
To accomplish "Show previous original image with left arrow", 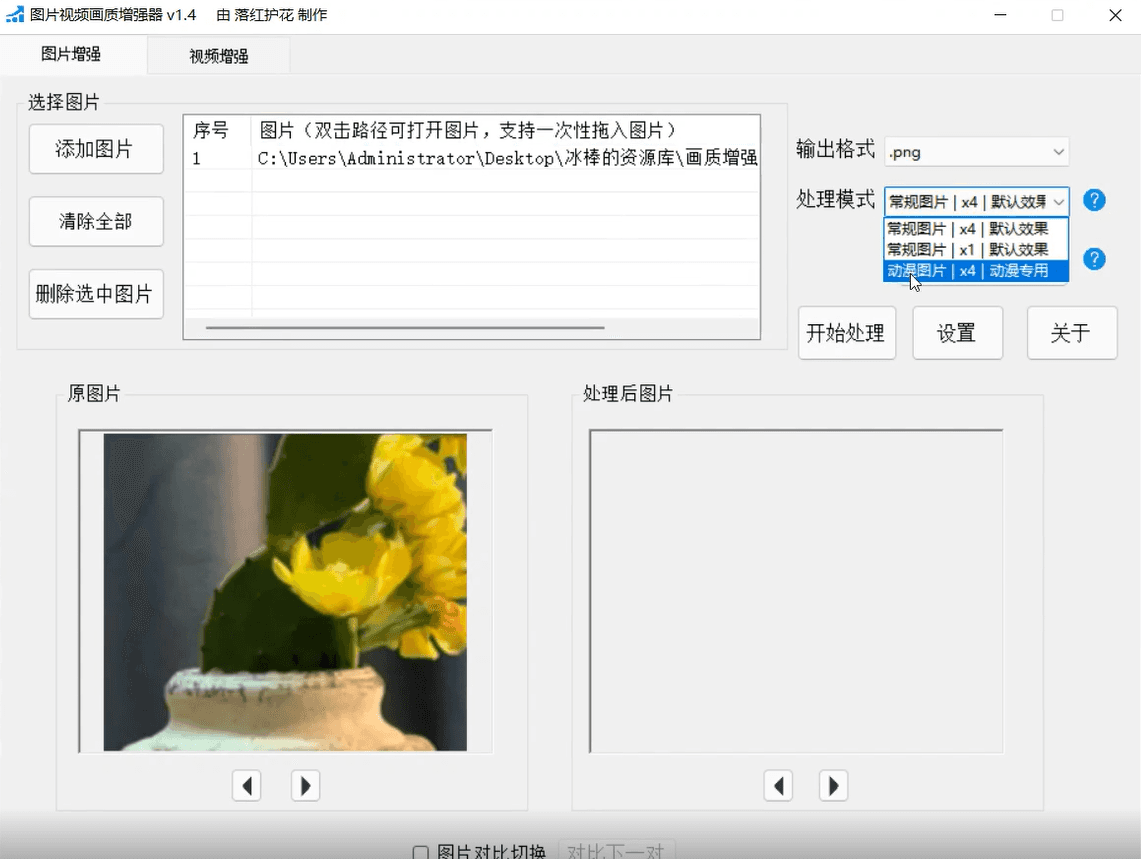I will click(246, 785).
